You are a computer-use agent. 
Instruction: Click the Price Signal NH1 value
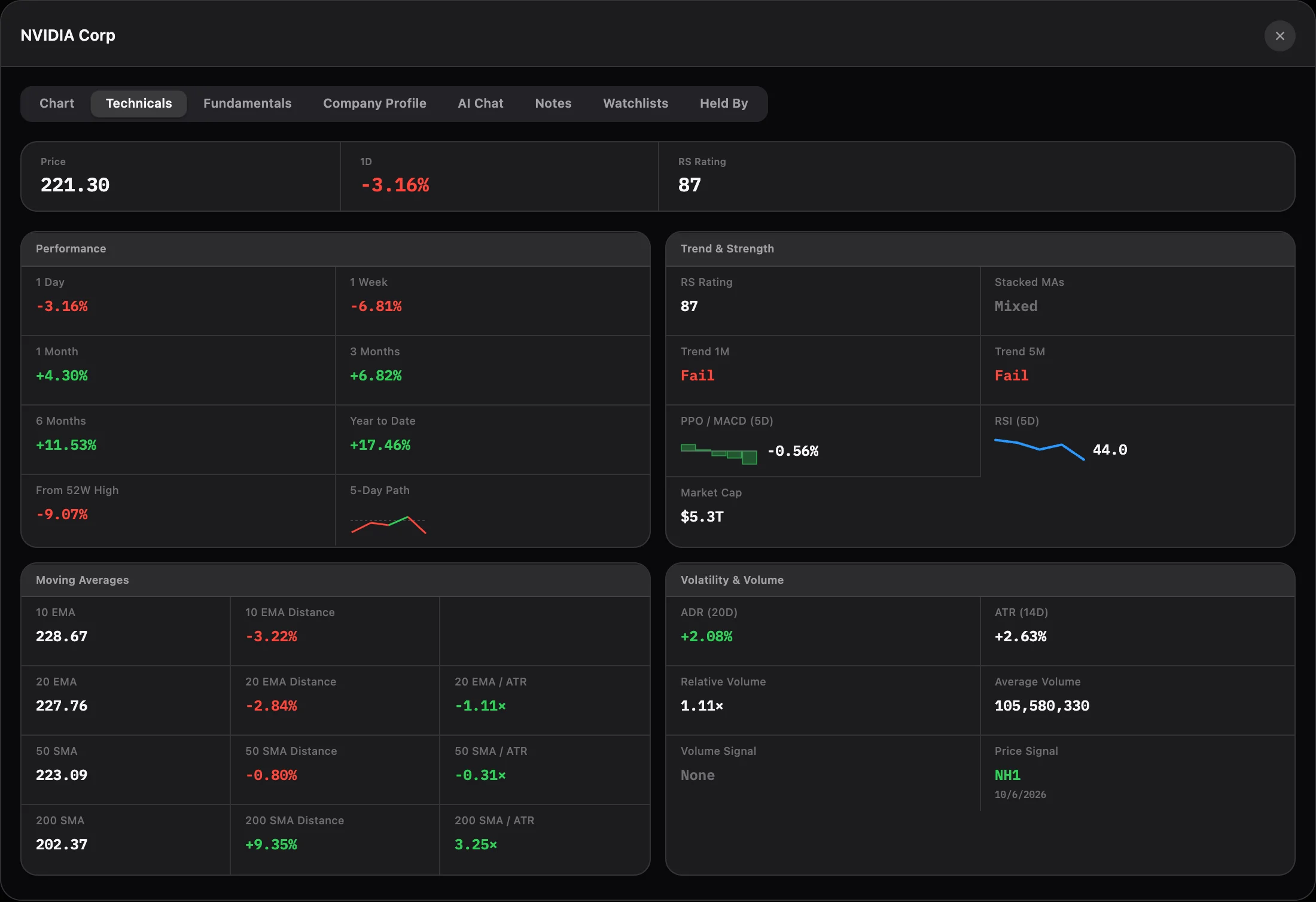click(1007, 775)
